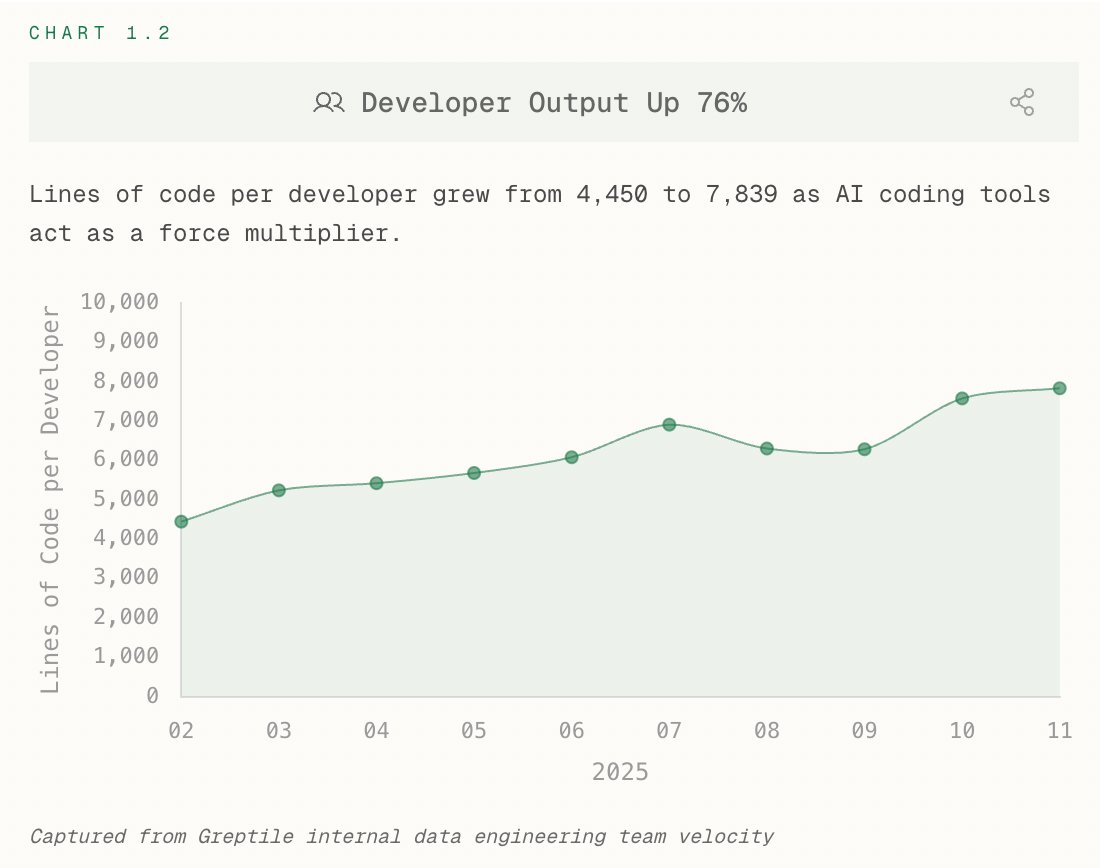Image resolution: width=1102 pixels, height=868 pixels.
Task: Click the "5,000" y-axis label
Action: pos(126,498)
